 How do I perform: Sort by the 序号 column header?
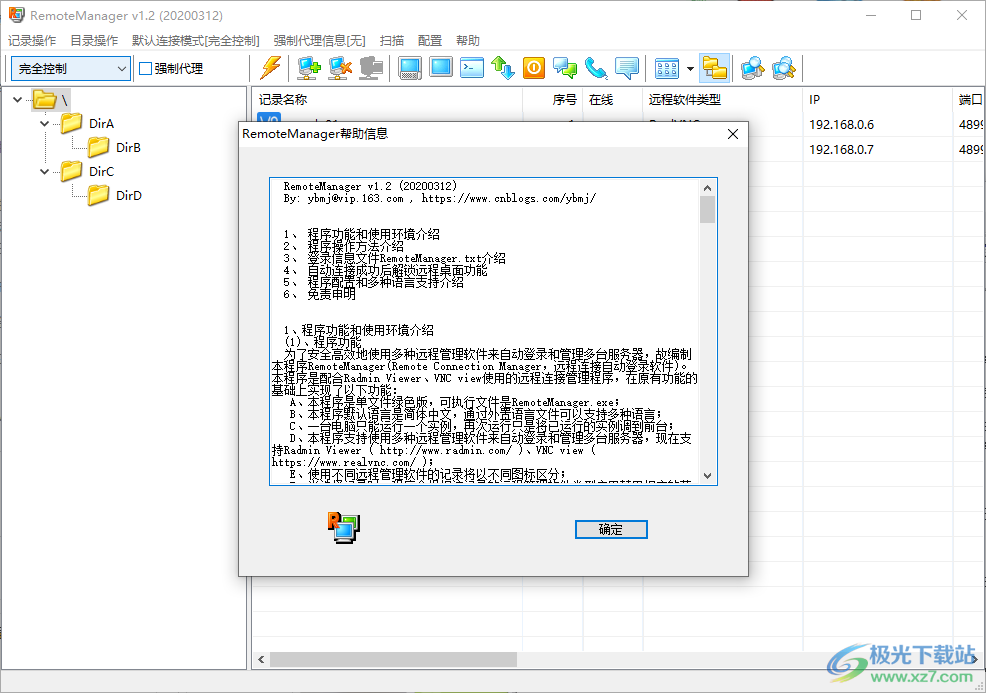(553, 99)
